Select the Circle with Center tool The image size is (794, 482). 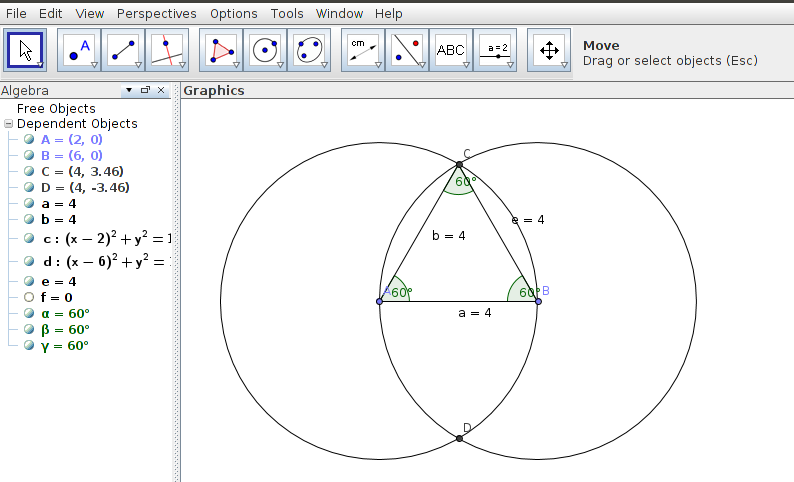pyautogui.click(x=265, y=50)
